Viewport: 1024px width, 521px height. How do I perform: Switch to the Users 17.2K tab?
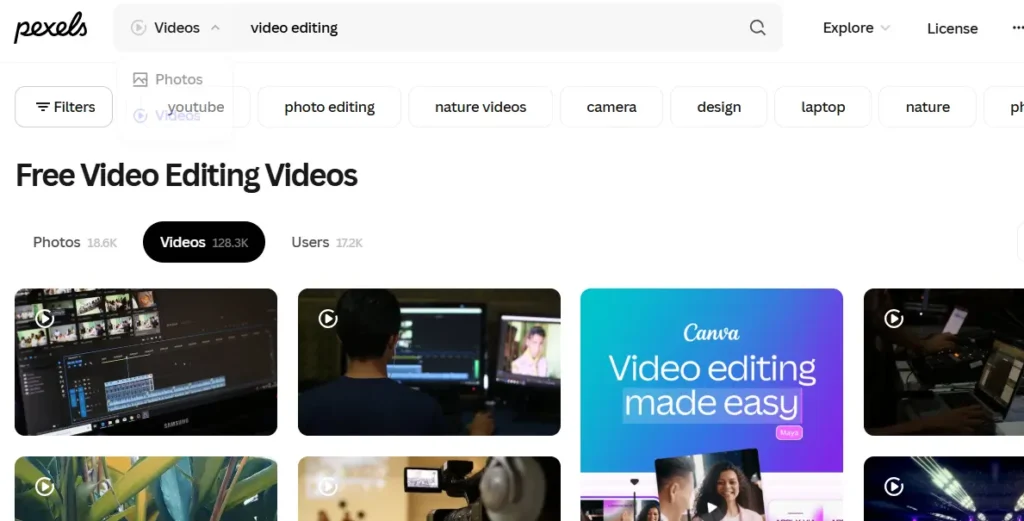tap(327, 242)
